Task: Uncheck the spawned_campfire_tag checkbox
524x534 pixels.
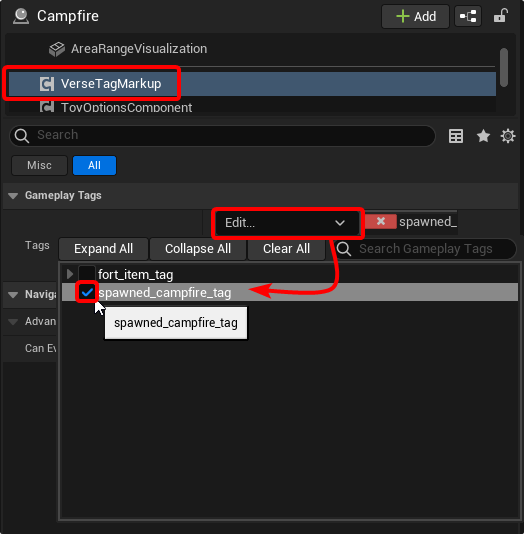Action: [87, 292]
